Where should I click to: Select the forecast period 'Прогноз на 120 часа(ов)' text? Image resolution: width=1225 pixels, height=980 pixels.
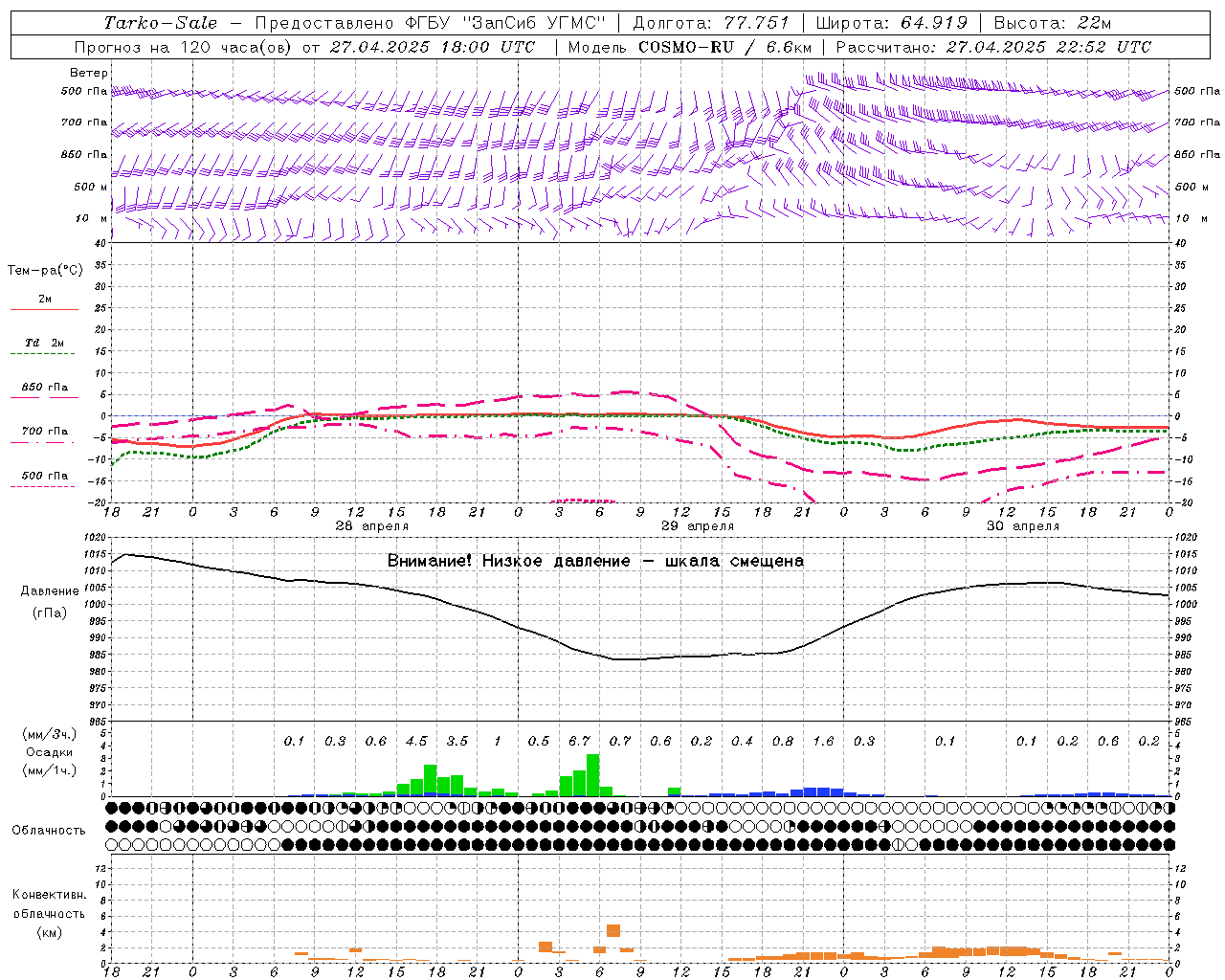click(x=184, y=47)
